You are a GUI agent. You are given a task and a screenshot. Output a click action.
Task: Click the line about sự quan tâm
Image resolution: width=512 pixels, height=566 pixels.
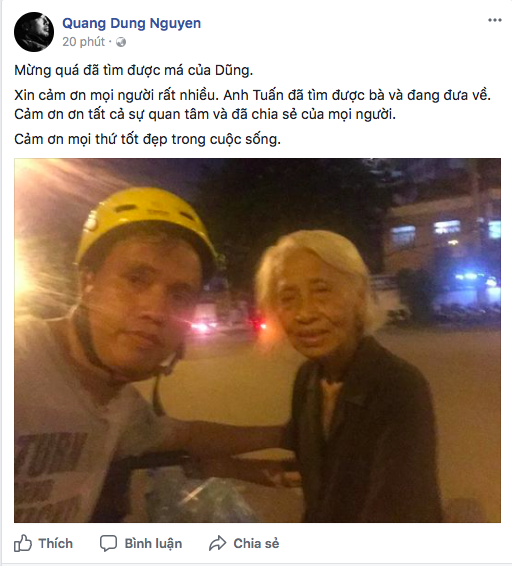(x=205, y=115)
